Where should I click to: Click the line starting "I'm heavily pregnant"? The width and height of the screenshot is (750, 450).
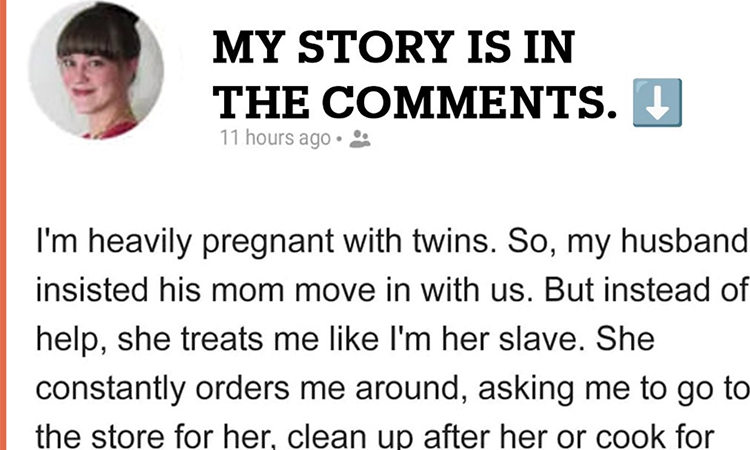[x=391, y=245]
